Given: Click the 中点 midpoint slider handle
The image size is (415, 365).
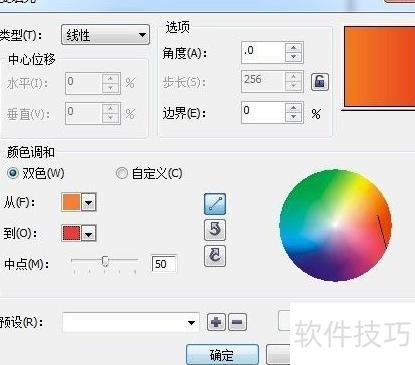Looking at the screenshot, I should (x=105, y=261).
